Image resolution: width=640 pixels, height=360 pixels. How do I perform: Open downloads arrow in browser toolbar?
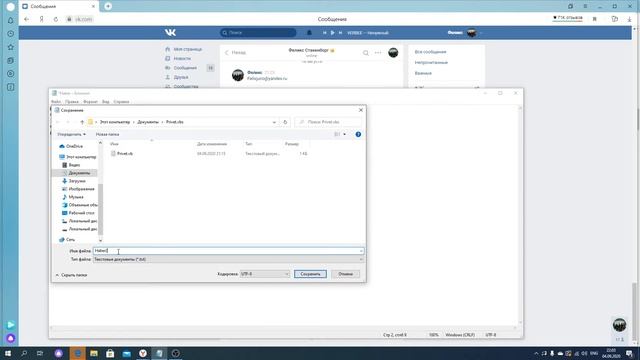click(630, 19)
